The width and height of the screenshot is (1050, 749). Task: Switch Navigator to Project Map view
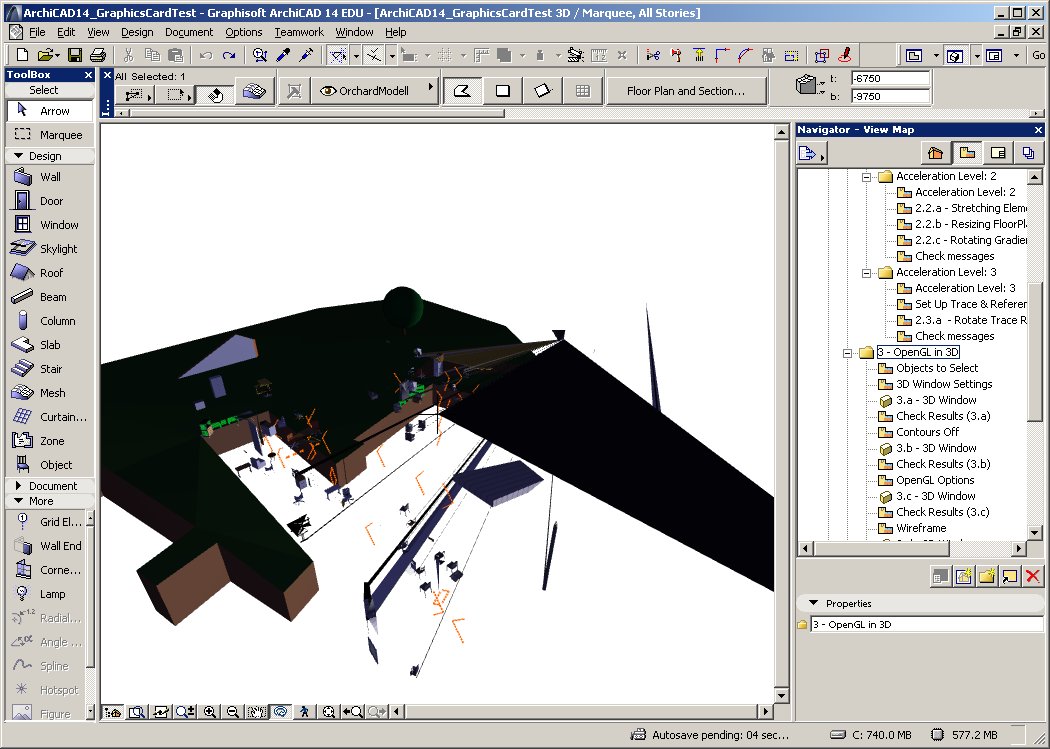click(x=935, y=153)
